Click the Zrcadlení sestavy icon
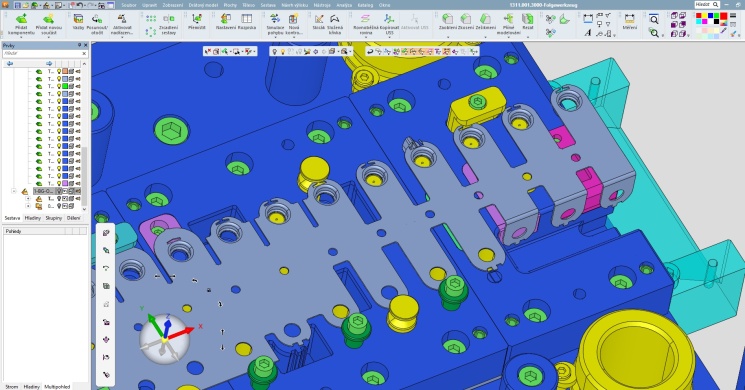The width and height of the screenshot is (745, 390). coord(169,19)
